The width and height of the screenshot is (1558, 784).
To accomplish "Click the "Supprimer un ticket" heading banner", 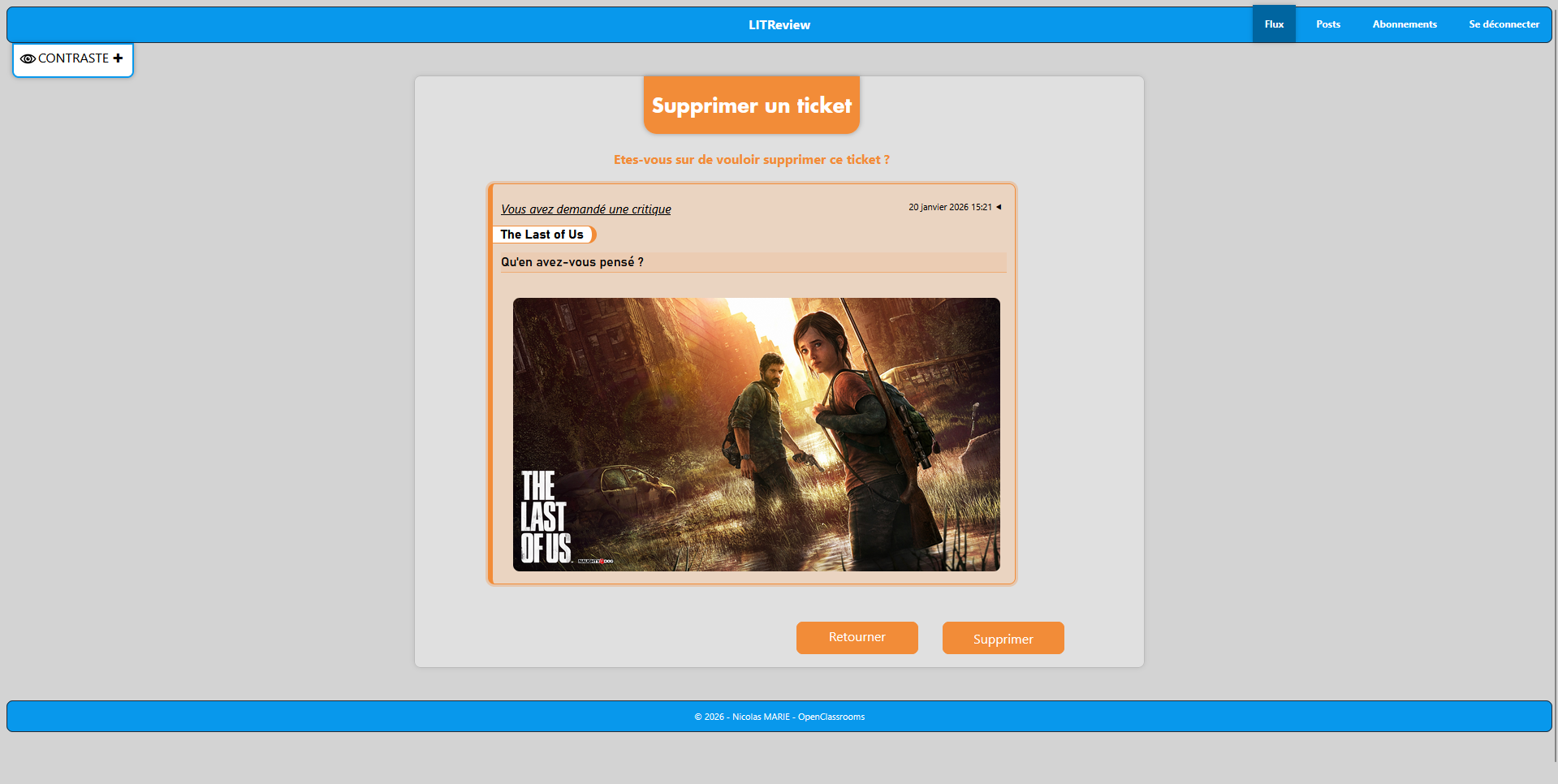I will point(751,106).
